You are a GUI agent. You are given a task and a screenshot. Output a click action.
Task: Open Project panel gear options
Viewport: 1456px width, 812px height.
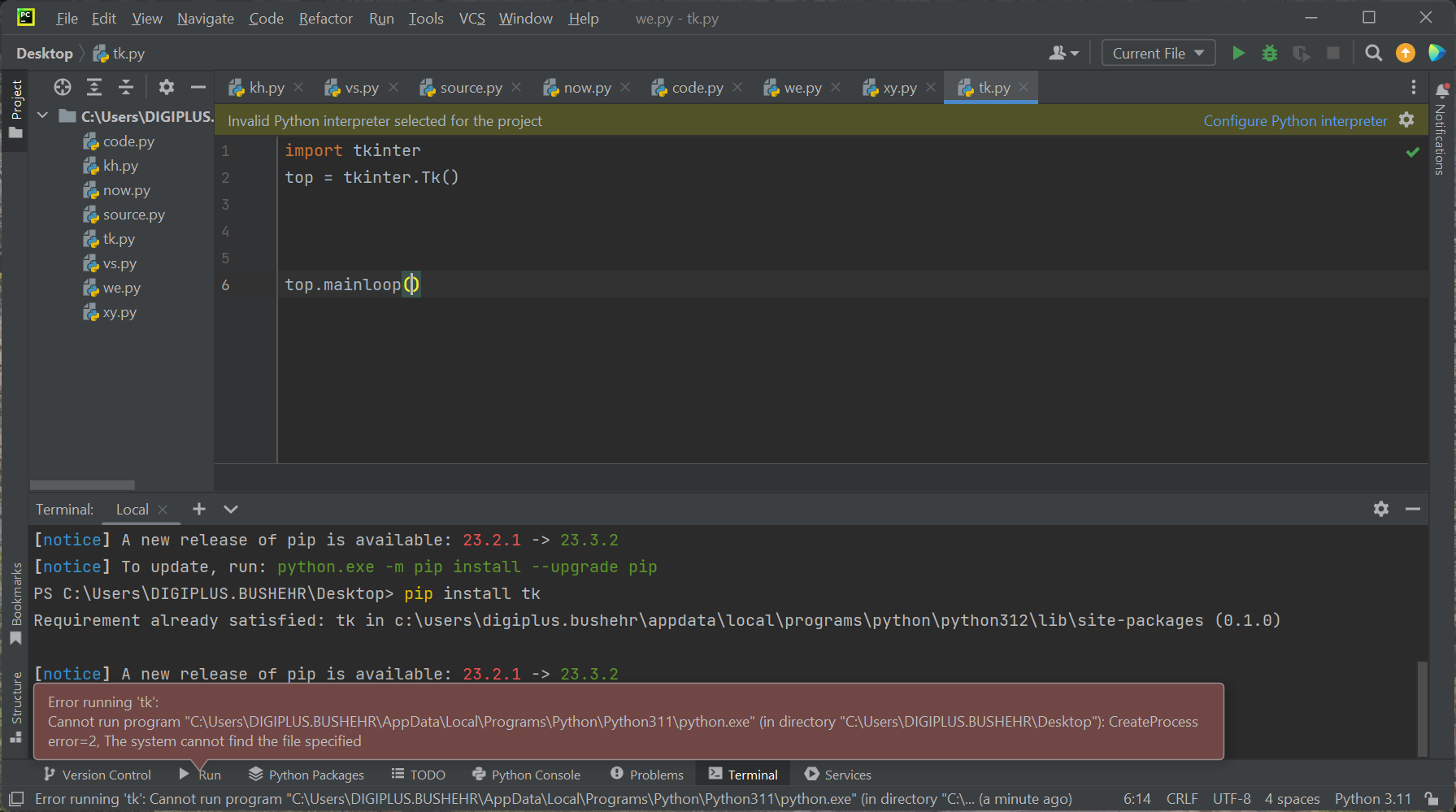(167, 88)
